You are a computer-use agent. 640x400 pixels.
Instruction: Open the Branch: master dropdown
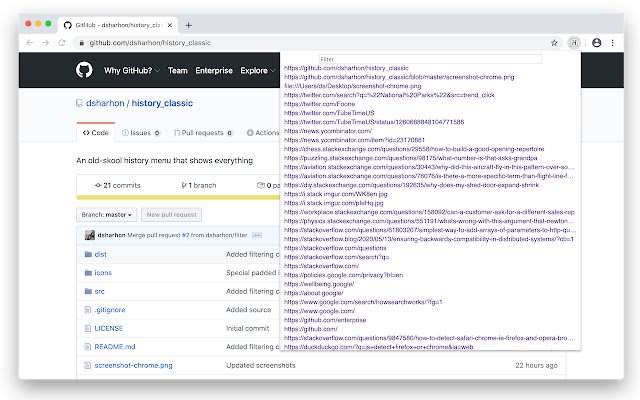[x=107, y=215]
